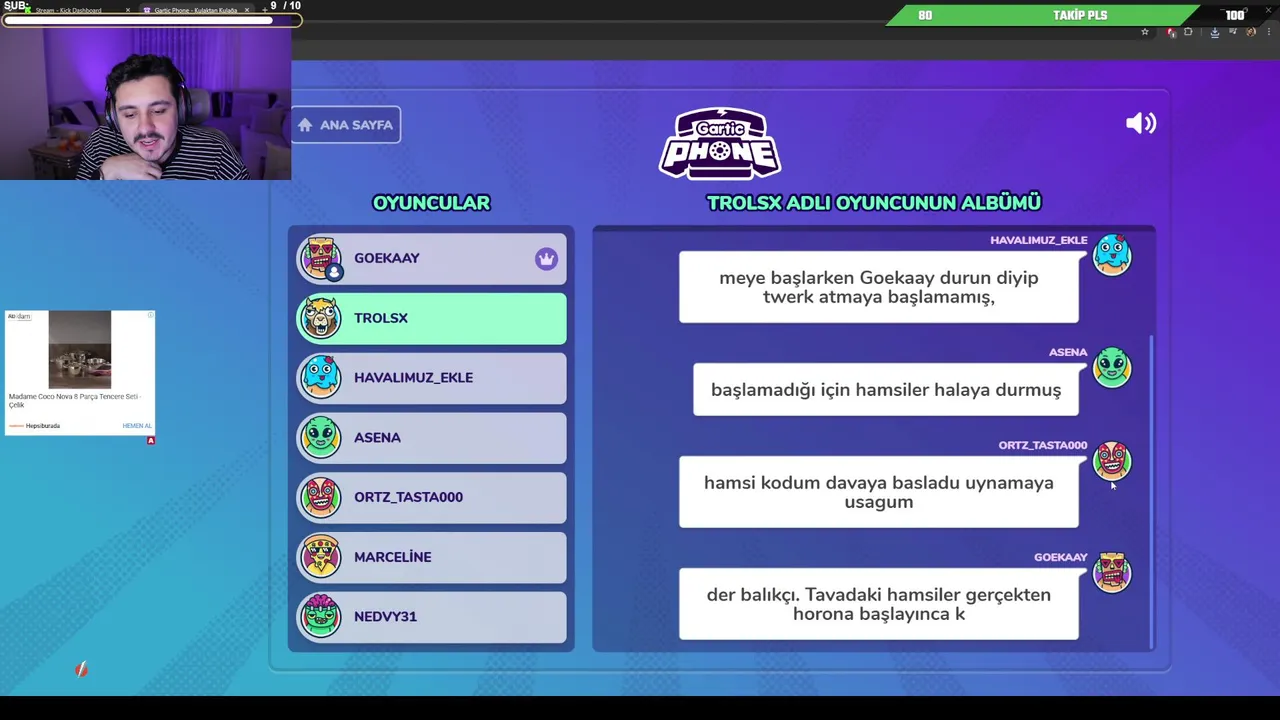Open a new browser tab with plus
This screenshot has width=1280, height=720.
(264, 9)
